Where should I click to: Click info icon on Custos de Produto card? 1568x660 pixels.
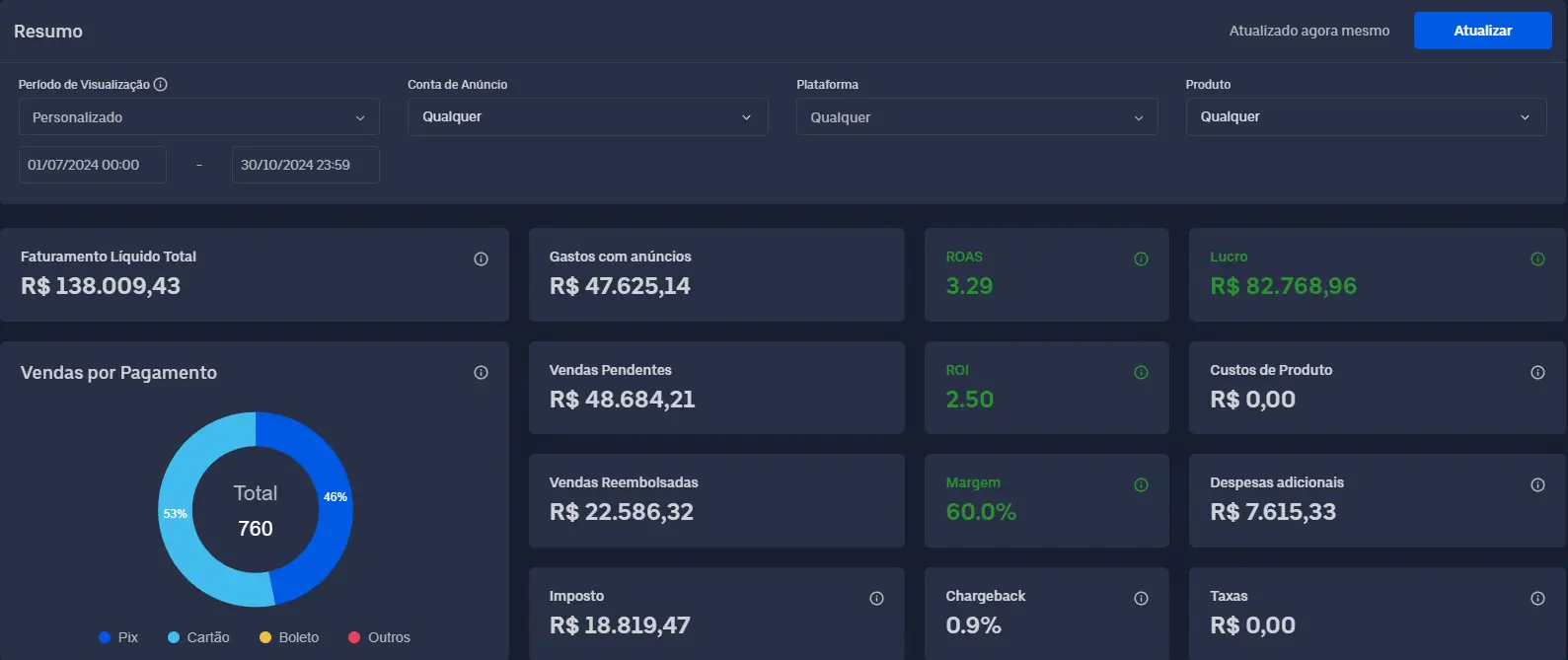[x=1536, y=373]
